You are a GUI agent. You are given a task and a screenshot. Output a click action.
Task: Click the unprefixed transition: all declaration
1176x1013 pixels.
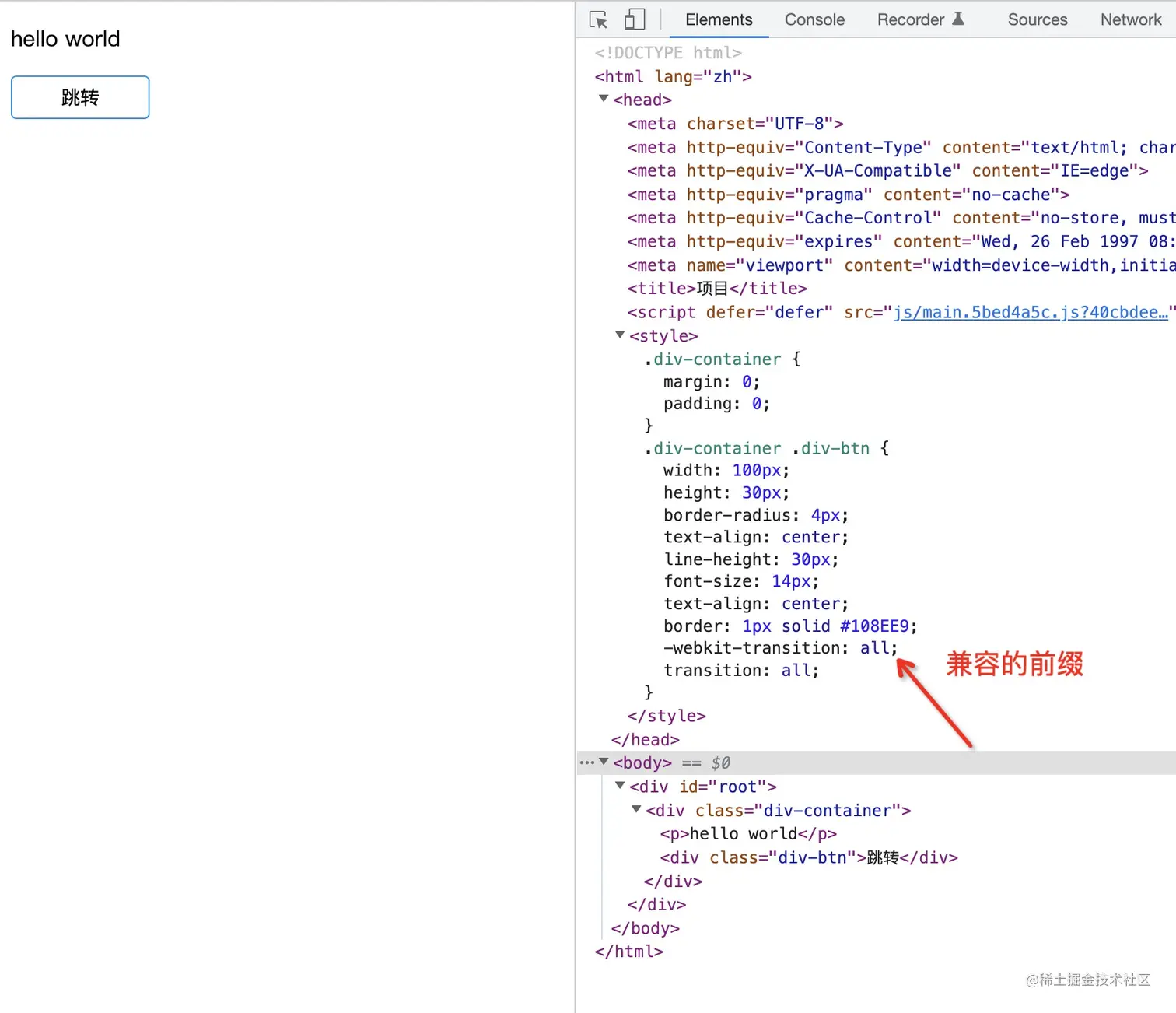point(741,670)
